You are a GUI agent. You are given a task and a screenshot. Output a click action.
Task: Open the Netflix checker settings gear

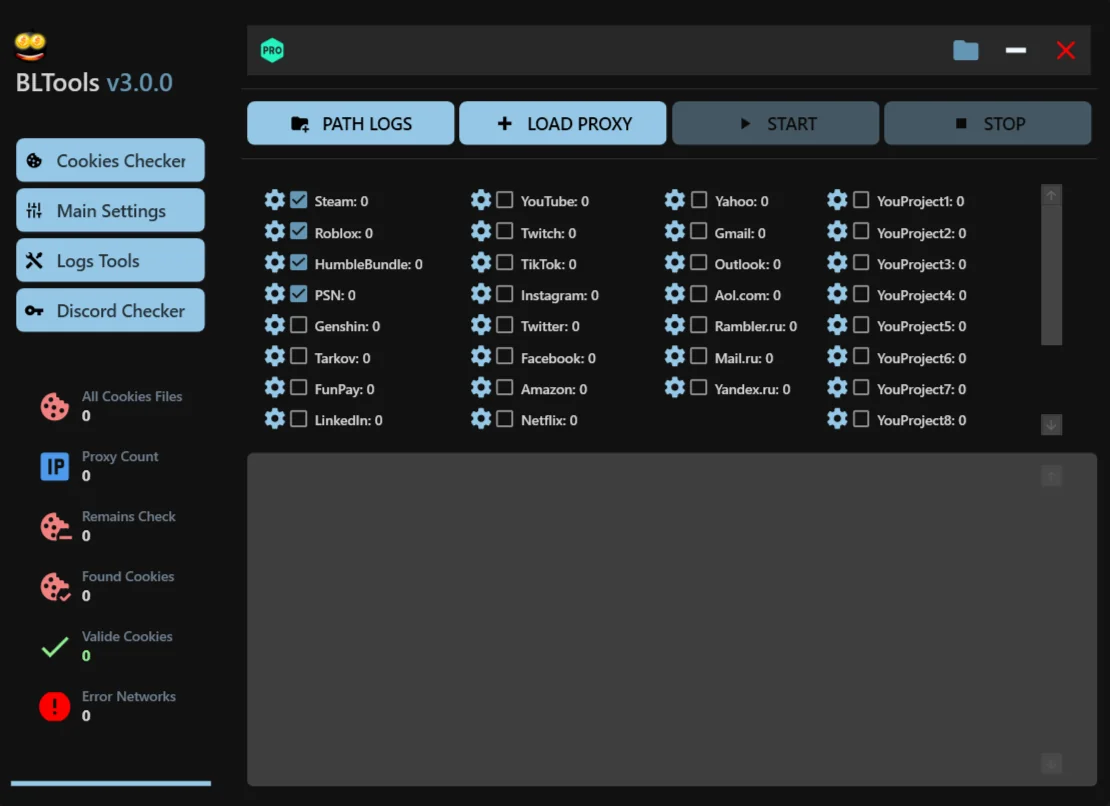[481, 419]
